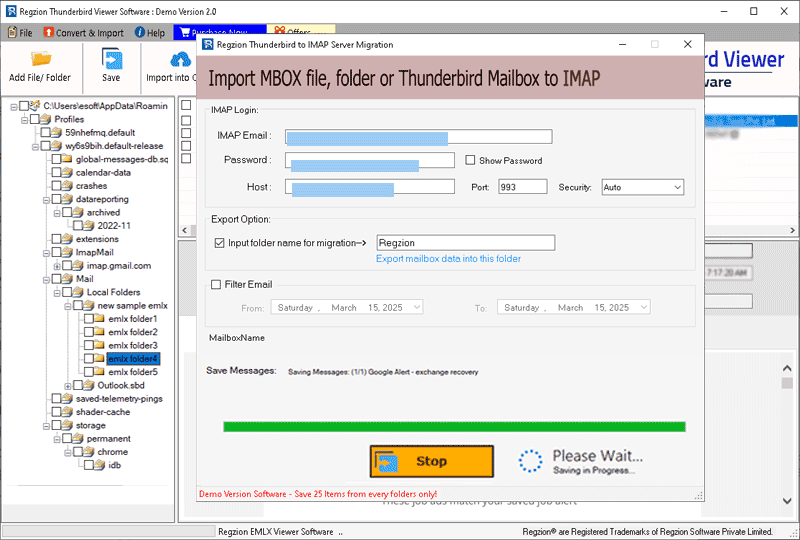Click the imap.gmail.com folder icon
Viewport: 800px width, 540px height.
(x=78, y=265)
